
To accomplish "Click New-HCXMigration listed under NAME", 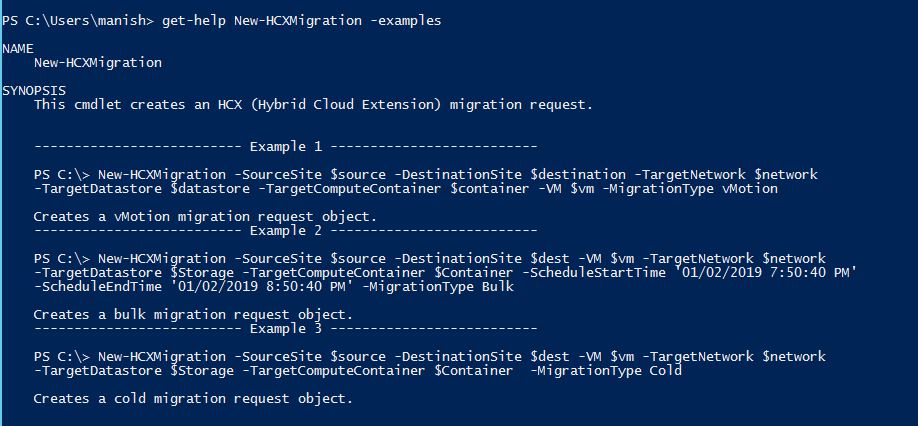I will pos(97,62).
